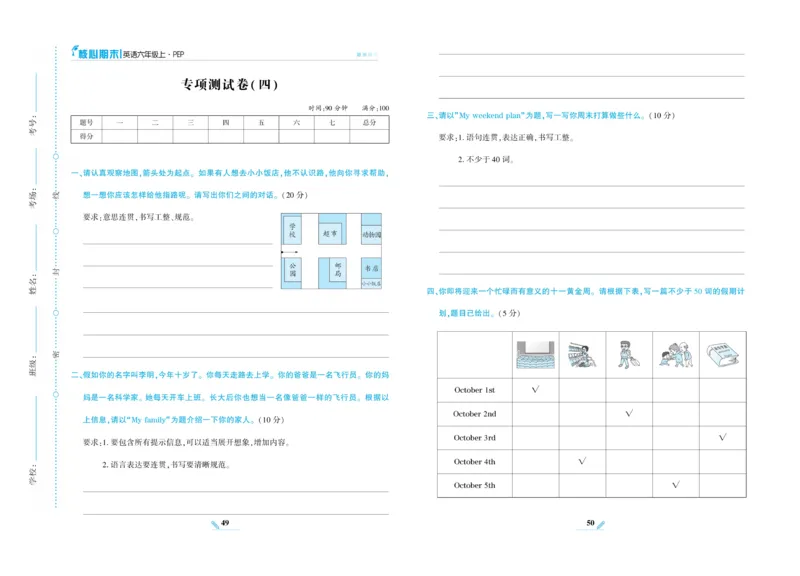
Task: Select the traveling-with-suitcase icon in the table
Action: [x=629, y=354]
